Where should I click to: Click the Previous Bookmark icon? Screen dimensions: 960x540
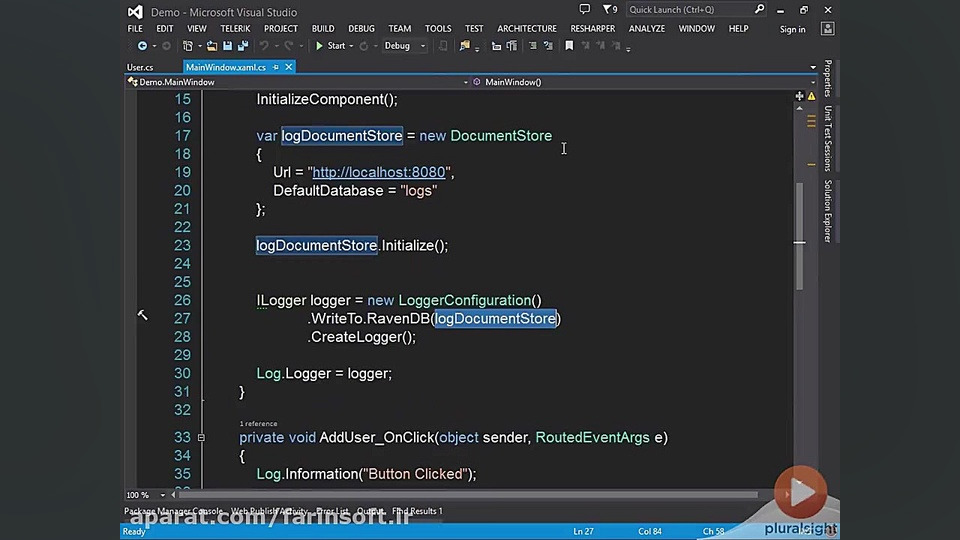pos(585,46)
